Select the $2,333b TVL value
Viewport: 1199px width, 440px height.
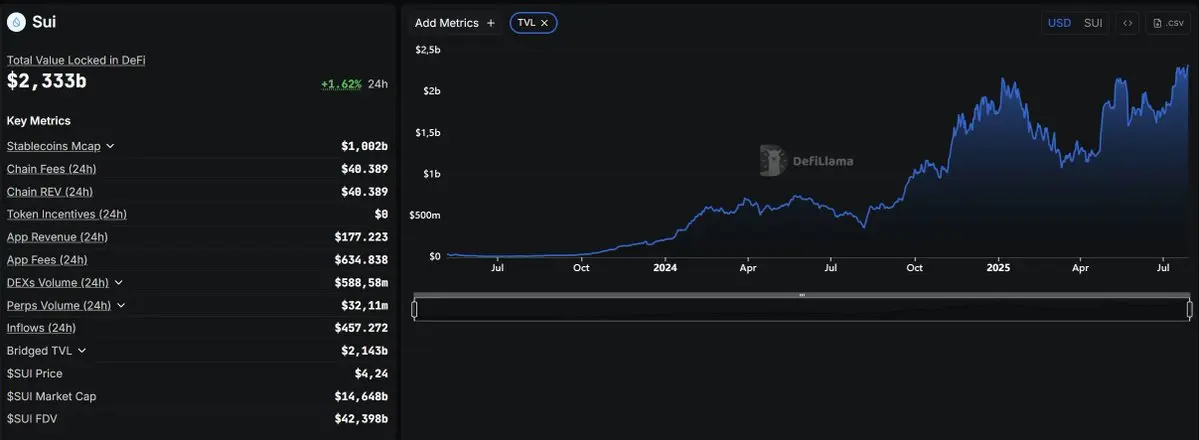(47, 80)
